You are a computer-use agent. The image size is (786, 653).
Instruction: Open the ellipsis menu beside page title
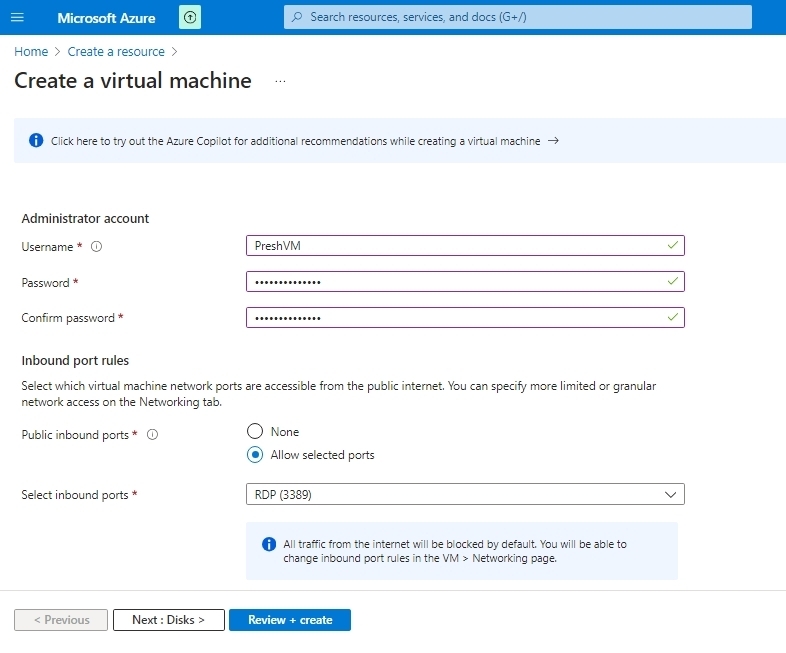pyautogui.click(x=280, y=81)
